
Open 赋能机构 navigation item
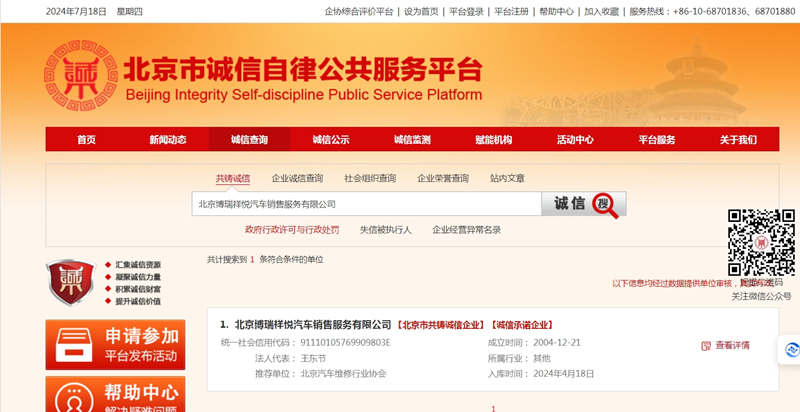pyautogui.click(x=494, y=140)
